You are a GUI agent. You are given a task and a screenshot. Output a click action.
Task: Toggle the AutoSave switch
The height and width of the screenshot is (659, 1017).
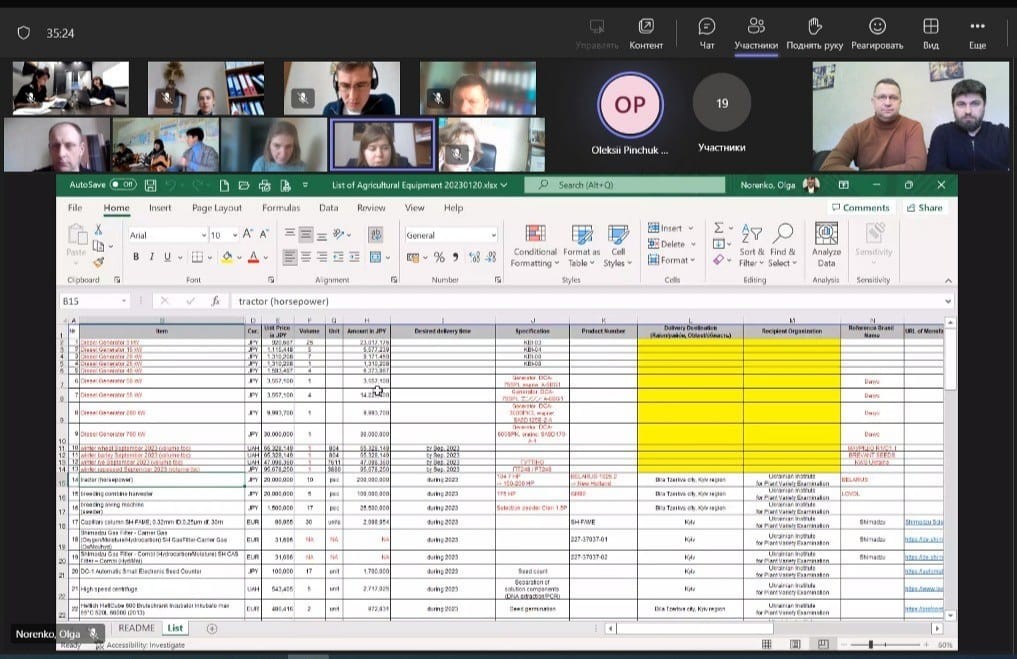[x=123, y=185]
